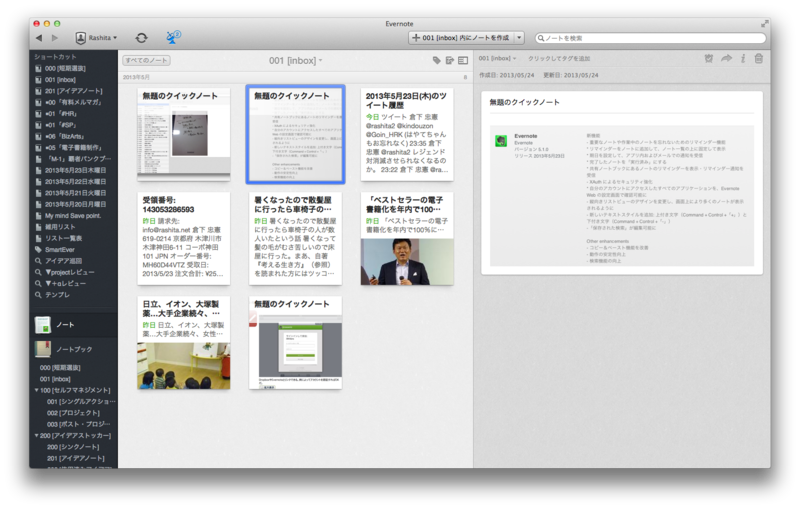Viewport: 800px width, 509px height.
Task: Open shortcut note 2013年5月23日木曜日
Action: click(75, 170)
